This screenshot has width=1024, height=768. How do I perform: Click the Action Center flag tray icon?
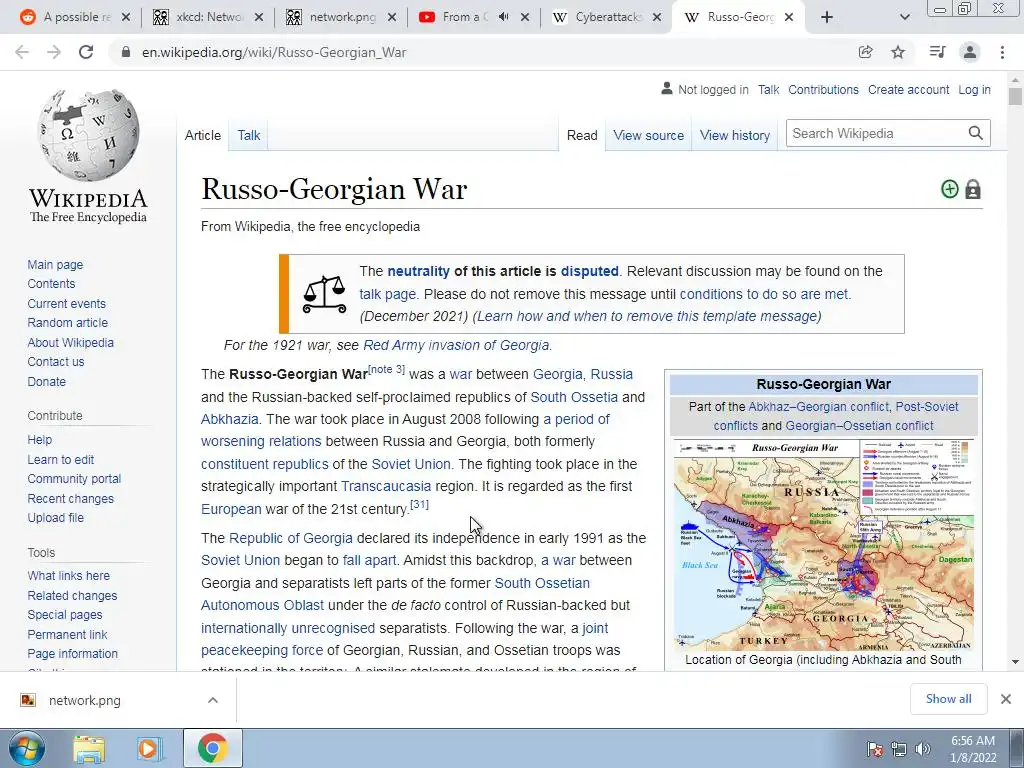coord(875,749)
